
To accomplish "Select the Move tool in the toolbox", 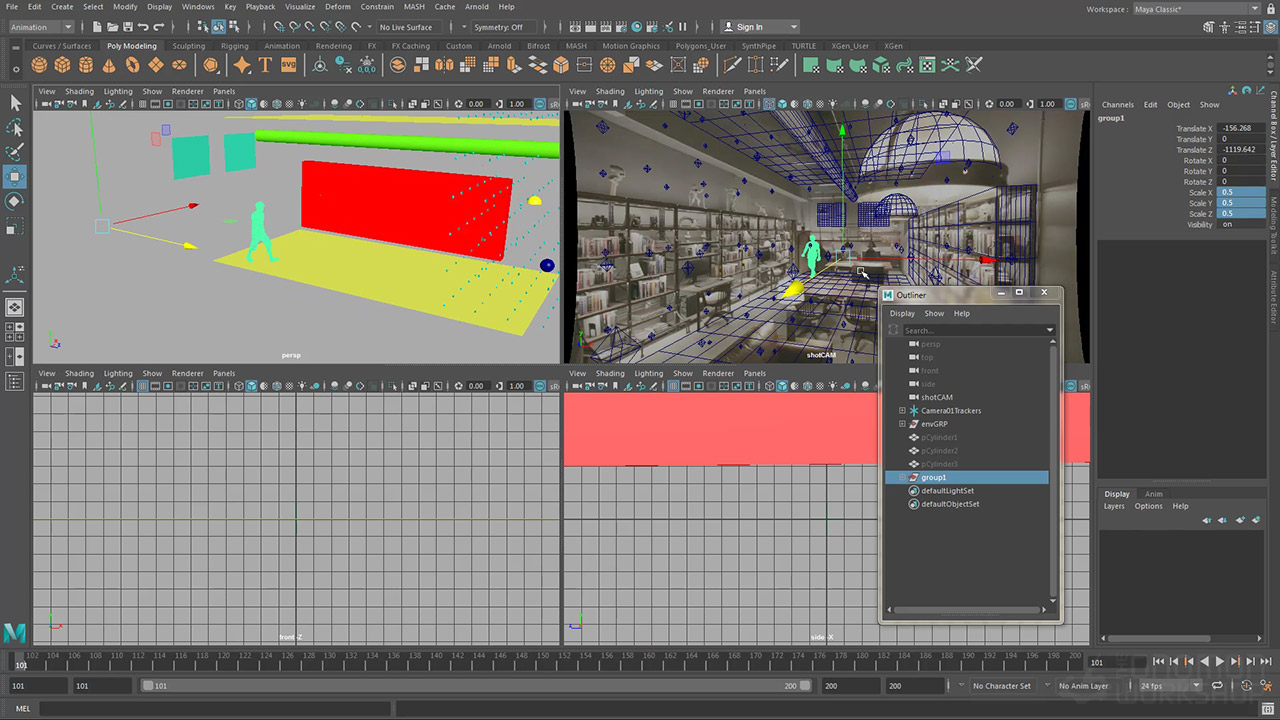I will pyautogui.click(x=15, y=177).
